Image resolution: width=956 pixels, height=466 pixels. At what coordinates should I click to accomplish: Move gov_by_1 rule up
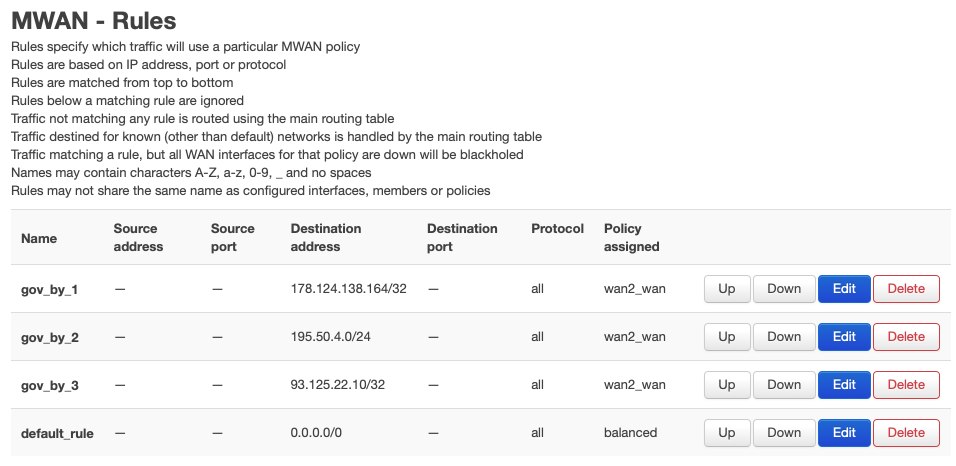[727, 289]
